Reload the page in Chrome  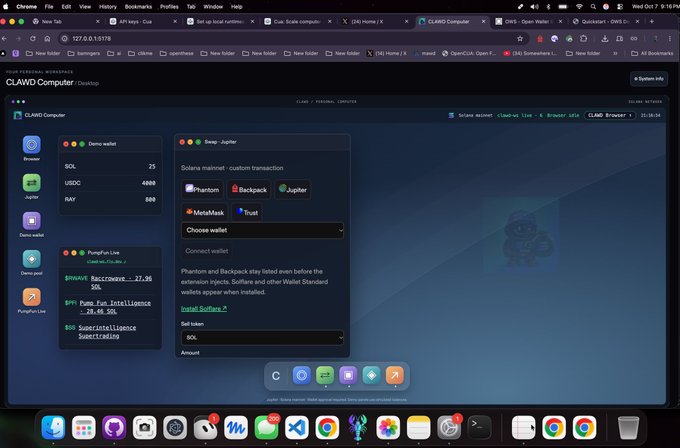(x=33, y=39)
